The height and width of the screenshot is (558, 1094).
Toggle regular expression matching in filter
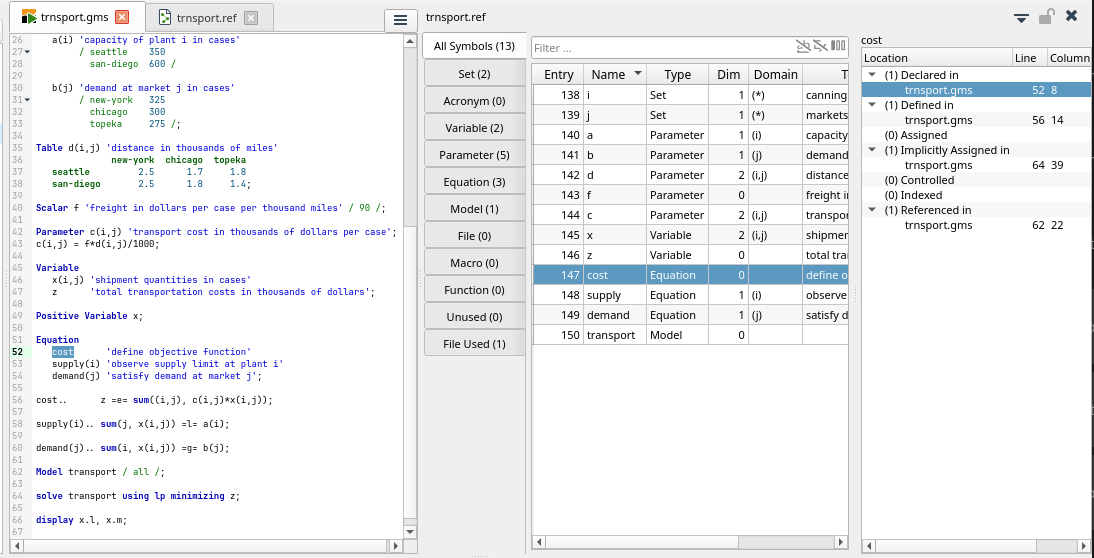pos(820,47)
